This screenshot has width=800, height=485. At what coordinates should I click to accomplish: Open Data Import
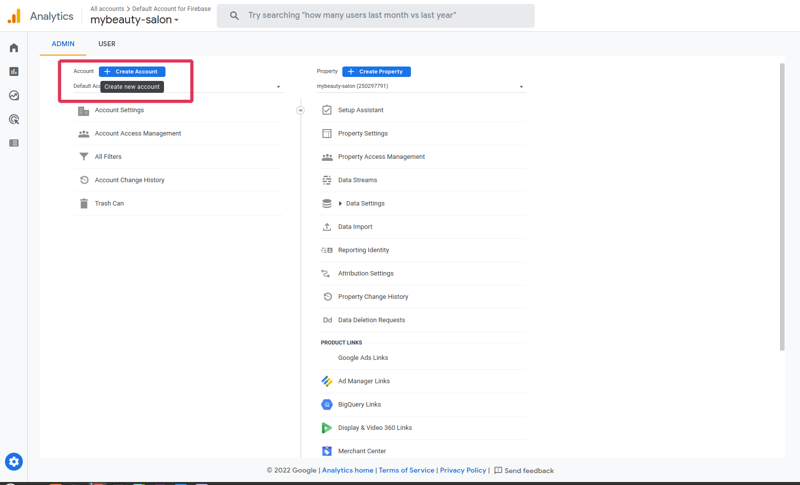[x=355, y=227]
